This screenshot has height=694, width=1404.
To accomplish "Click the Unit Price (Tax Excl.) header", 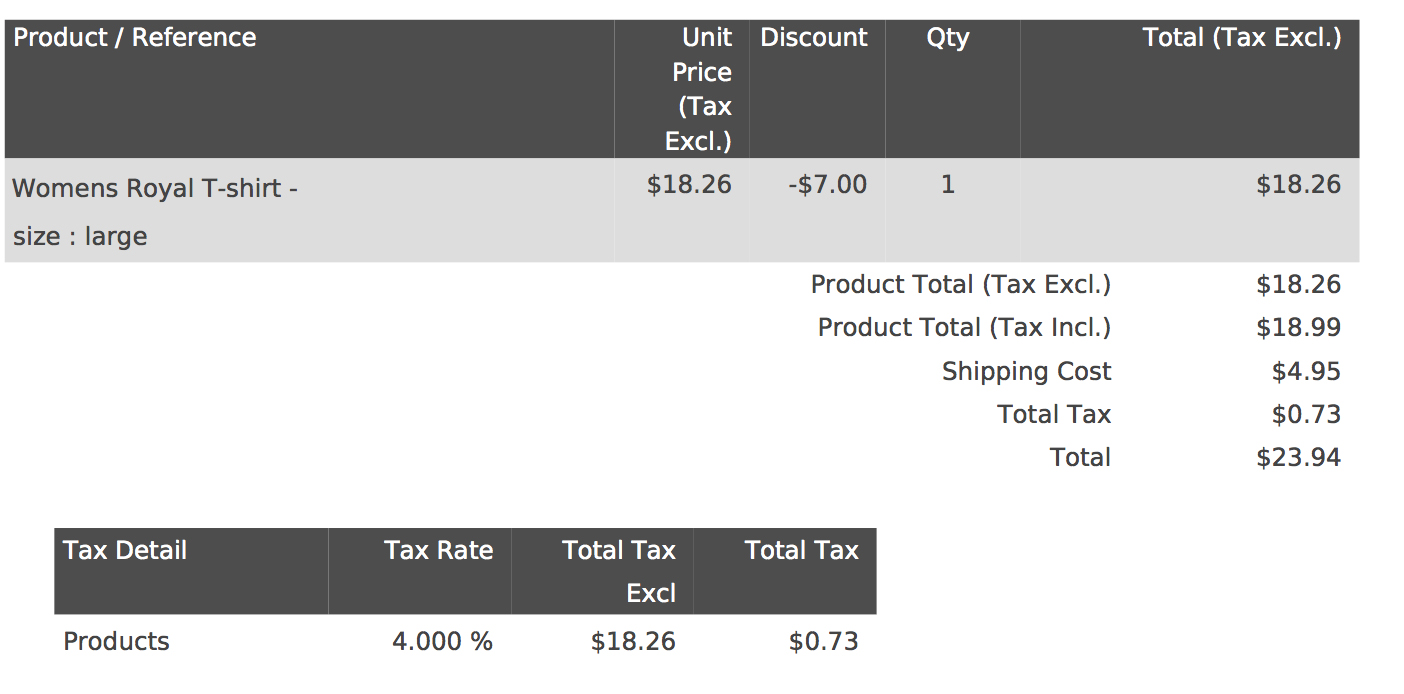I will [700, 89].
